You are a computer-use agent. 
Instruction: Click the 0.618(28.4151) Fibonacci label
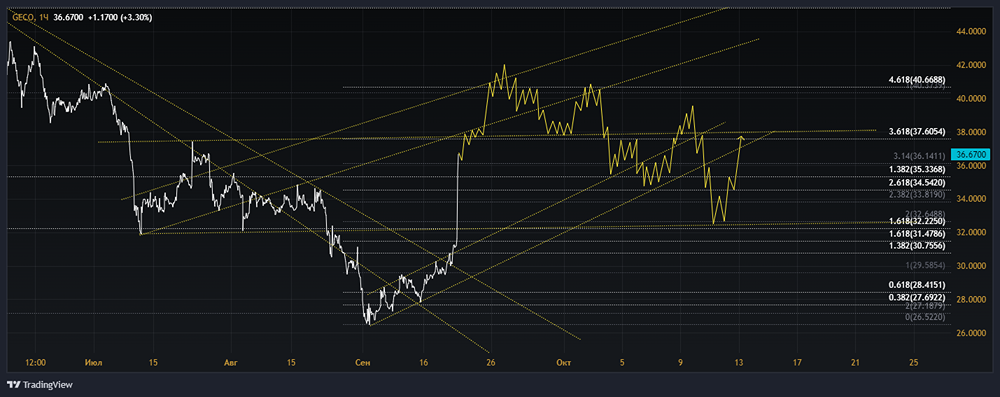coord(916,285)
